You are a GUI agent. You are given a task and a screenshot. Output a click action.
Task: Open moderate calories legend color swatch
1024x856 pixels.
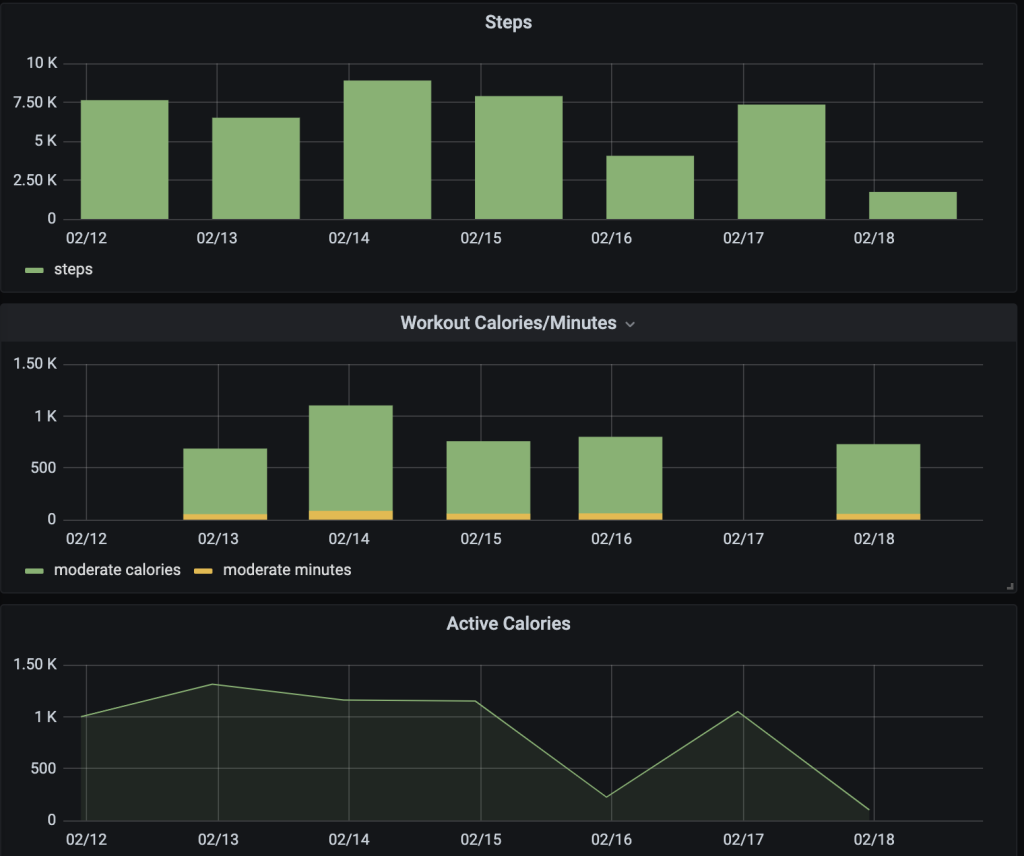(34, 571)
